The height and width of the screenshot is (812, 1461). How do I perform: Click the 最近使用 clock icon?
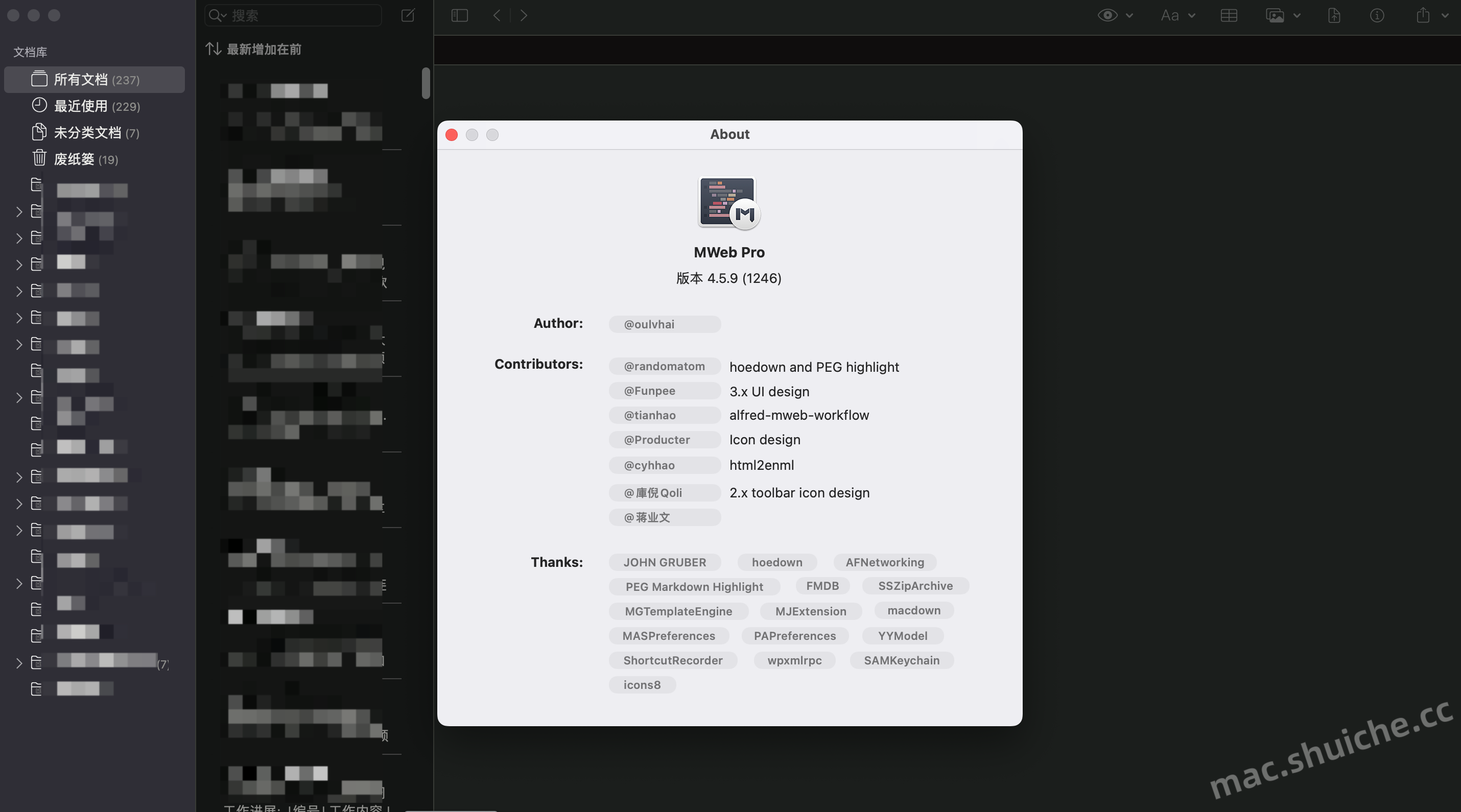click(x=39, y=105)
